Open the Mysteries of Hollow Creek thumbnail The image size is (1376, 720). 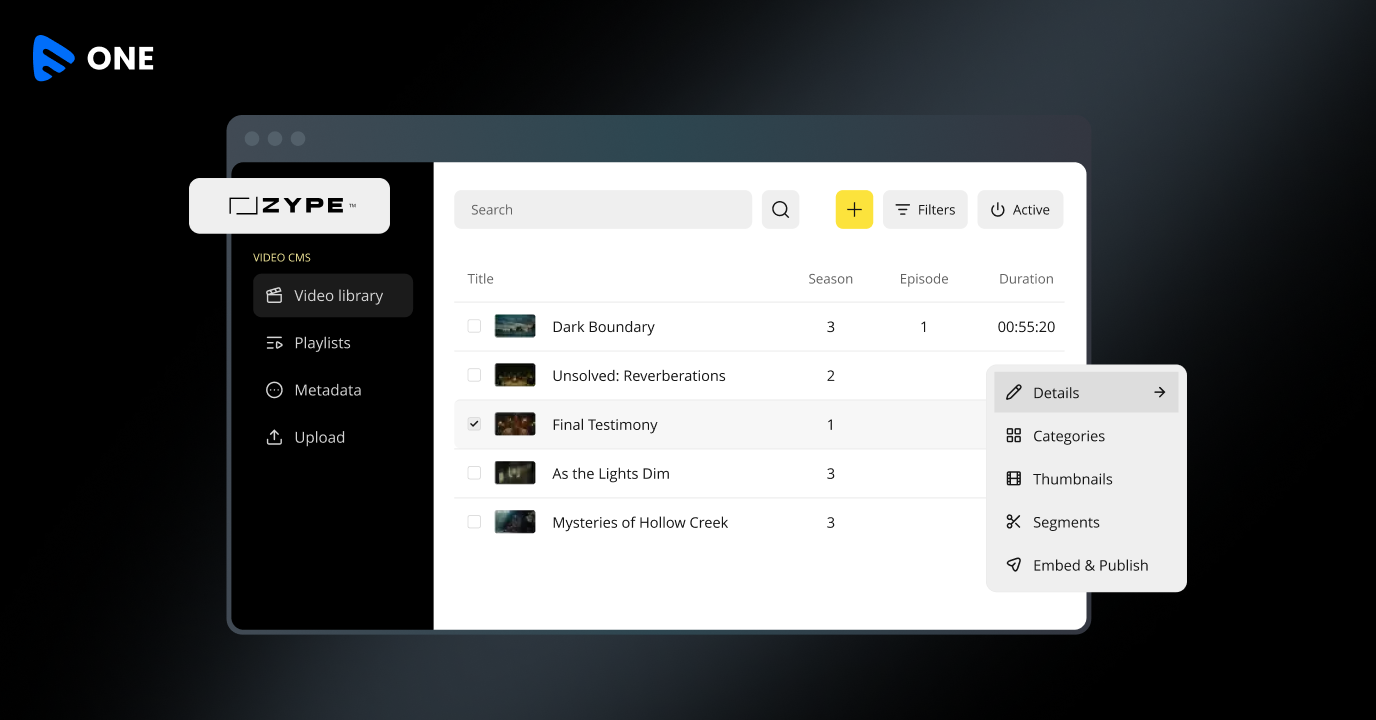[515, 522]
